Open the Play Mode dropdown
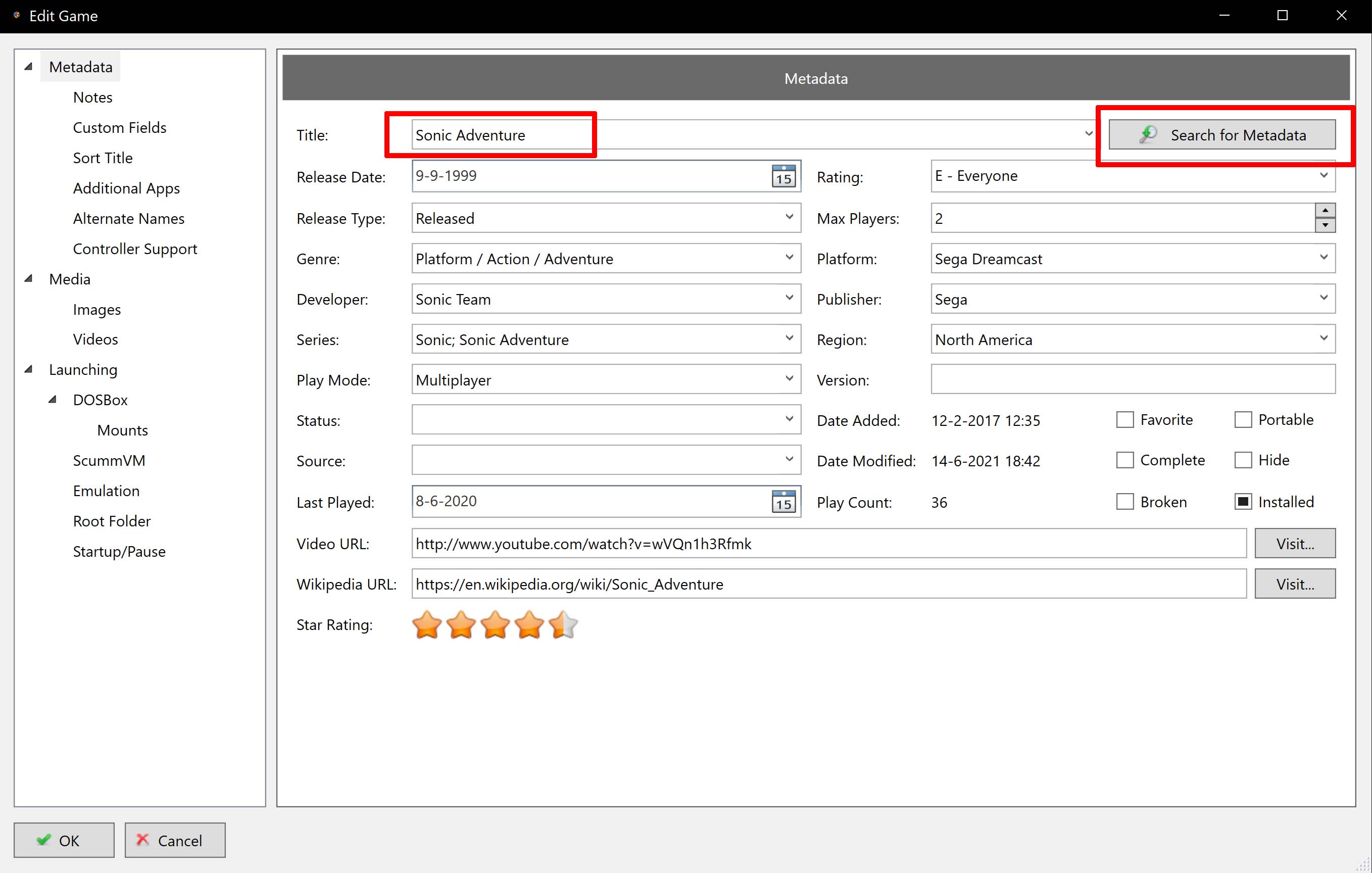The width and height of the screenshot is (1372, 873). 789,379
